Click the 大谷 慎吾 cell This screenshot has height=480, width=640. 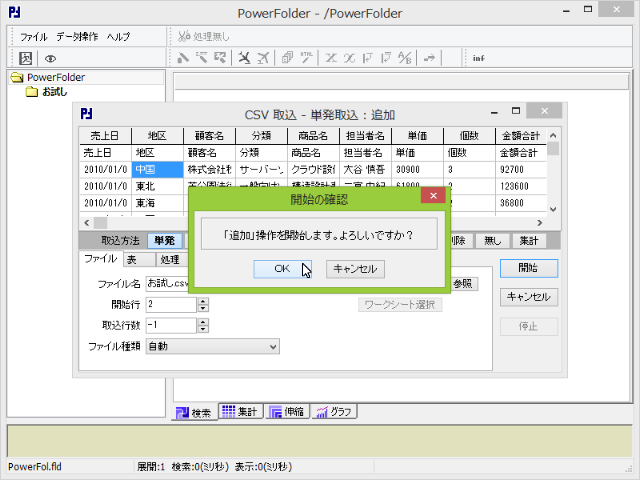[x=365, y=169]
